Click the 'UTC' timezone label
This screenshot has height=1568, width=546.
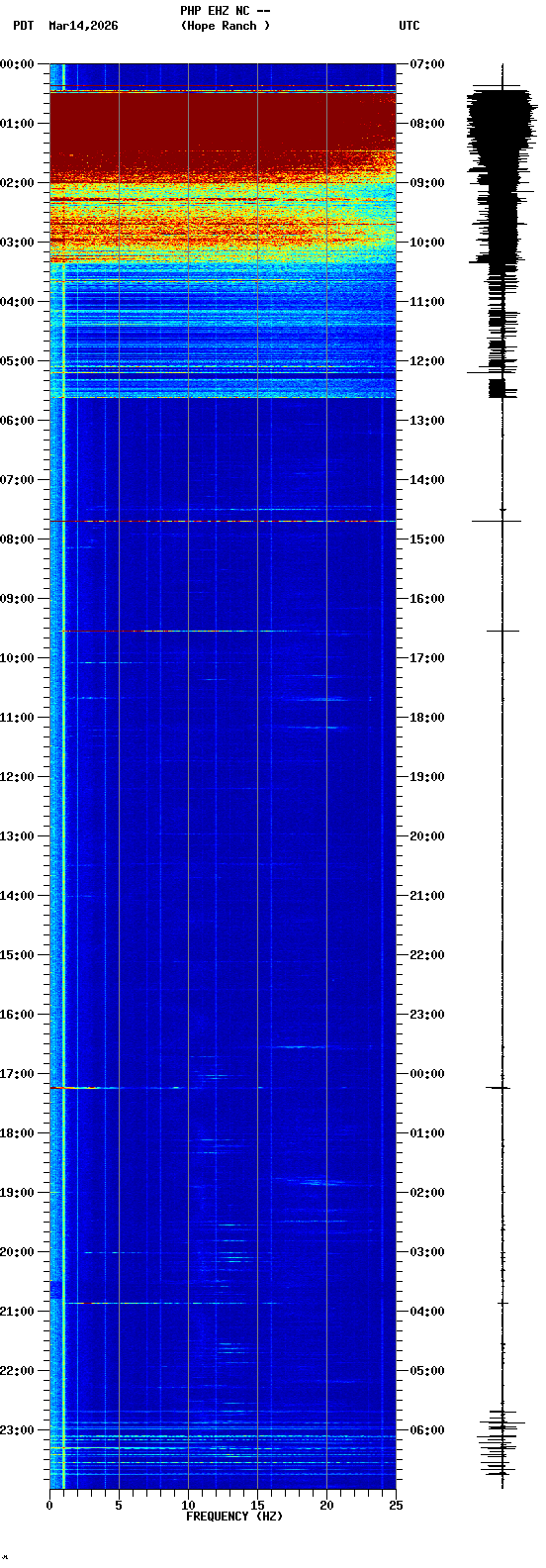409,26
